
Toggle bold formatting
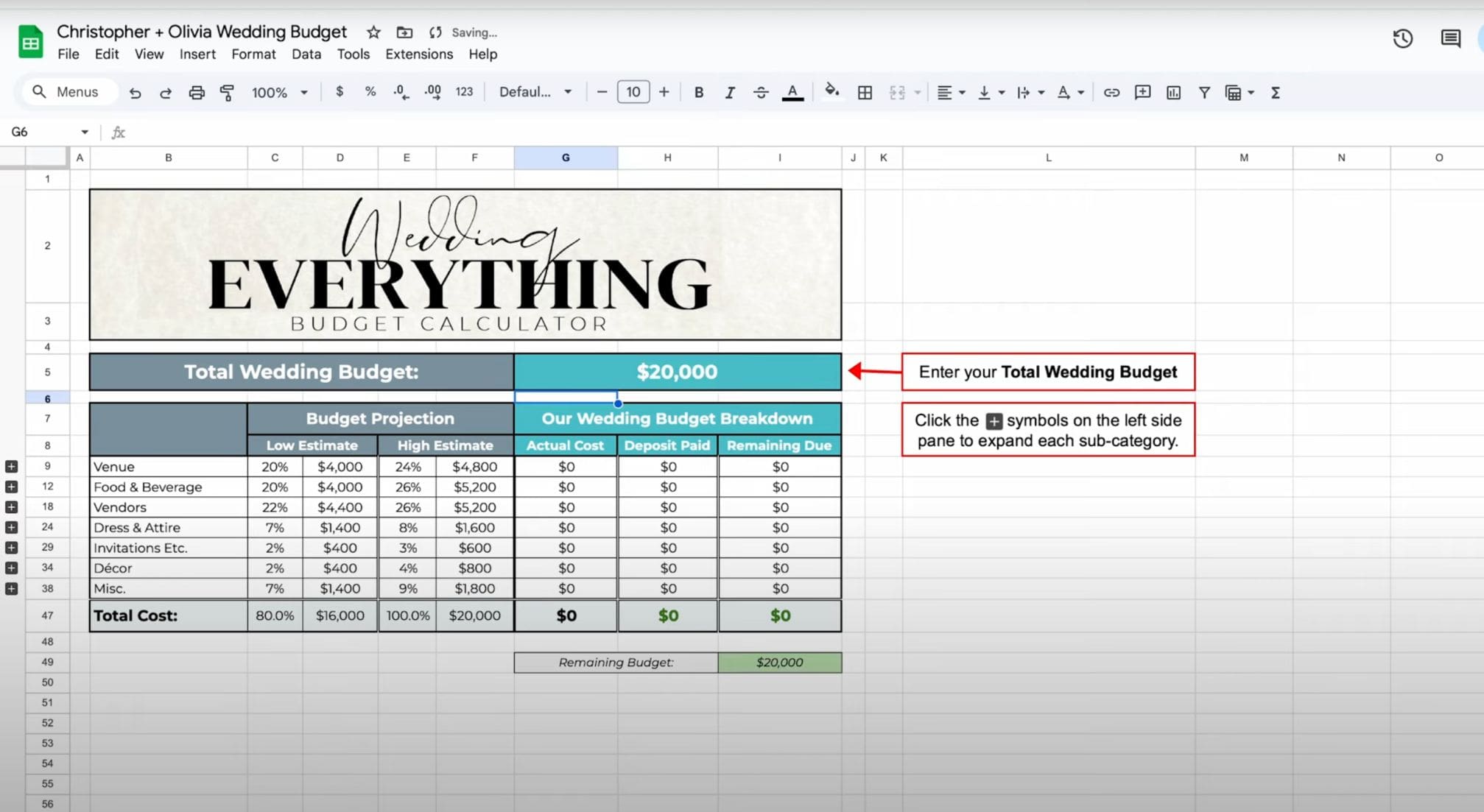698,92
